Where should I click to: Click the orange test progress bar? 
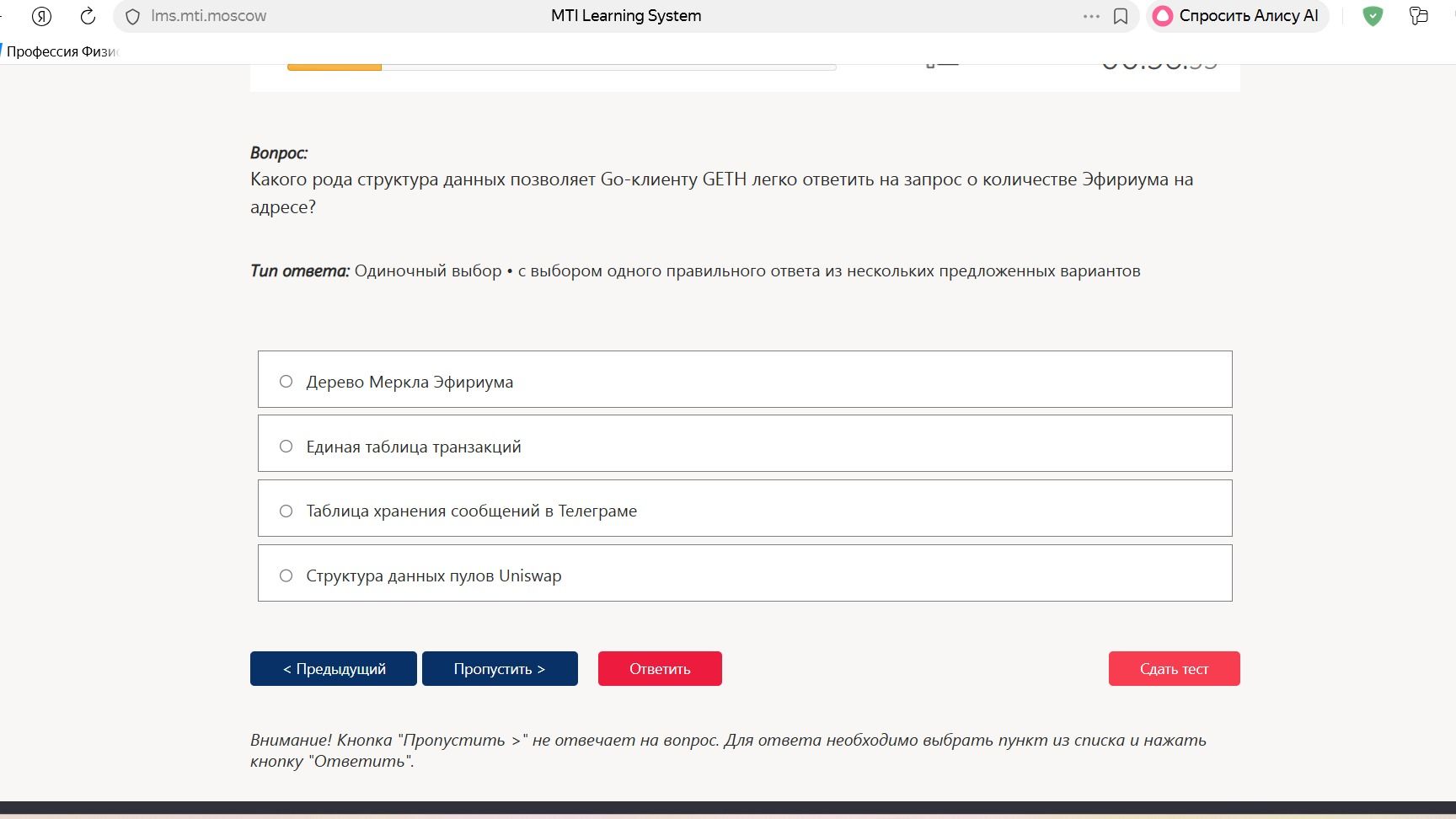pos(335,67)
